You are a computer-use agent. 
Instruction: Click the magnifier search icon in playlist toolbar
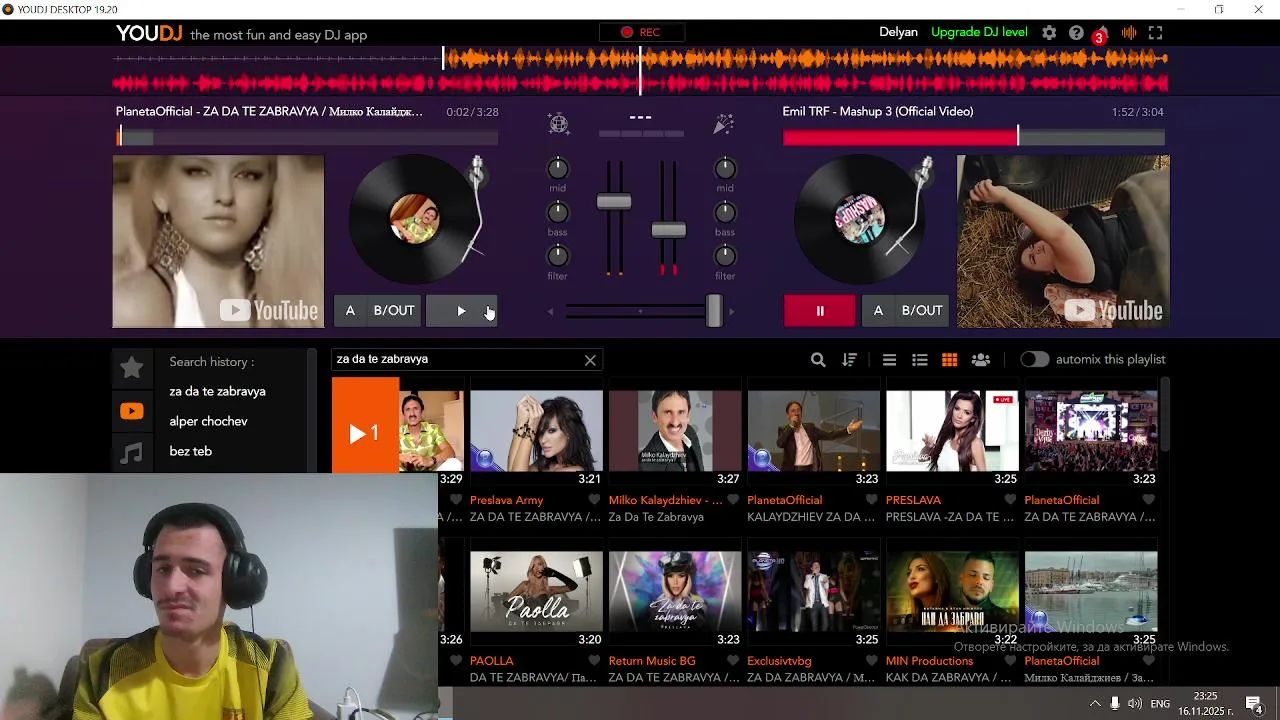818,360
